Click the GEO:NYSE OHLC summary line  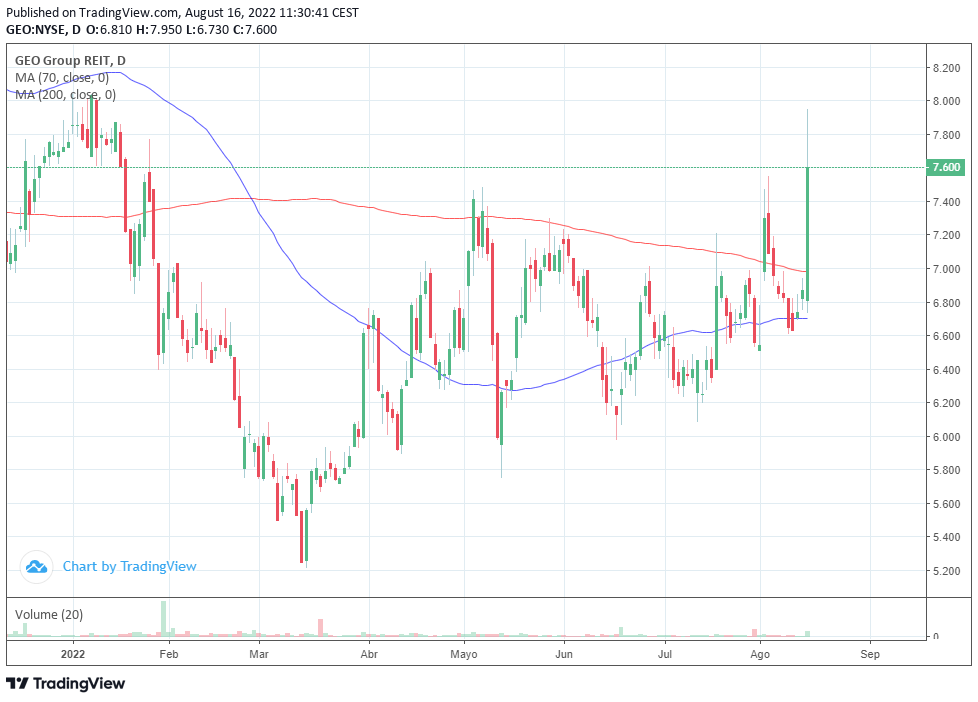142,29
